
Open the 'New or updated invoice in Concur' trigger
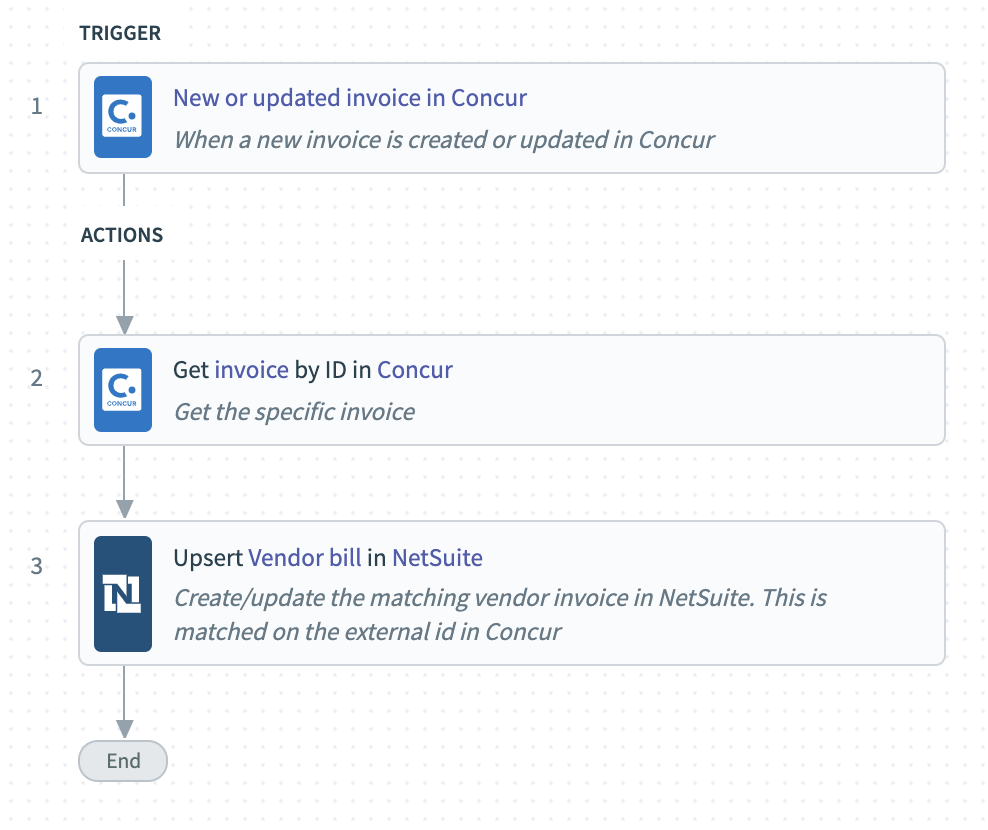(x=350, y=98)
